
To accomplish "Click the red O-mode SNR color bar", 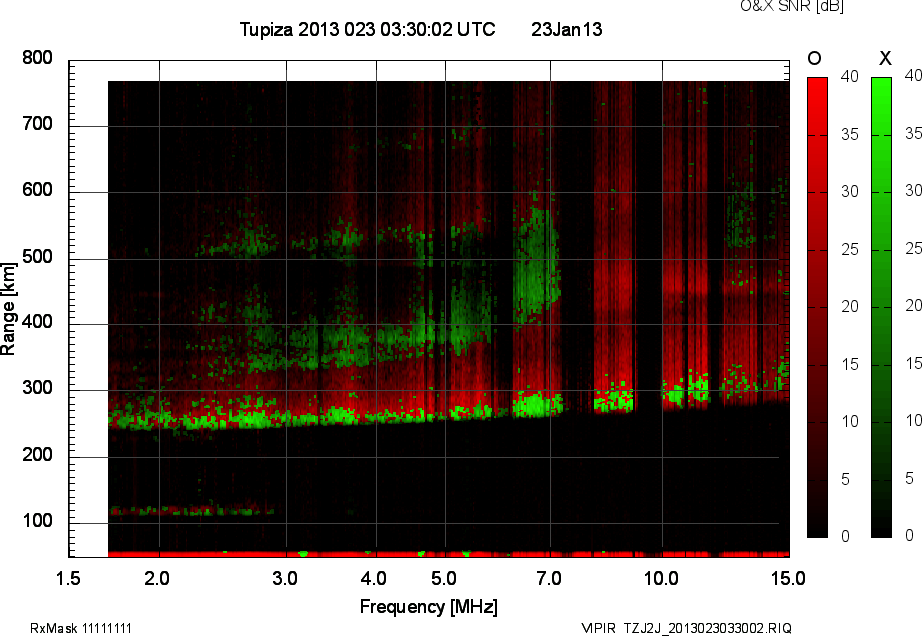I will pos(817,307).
